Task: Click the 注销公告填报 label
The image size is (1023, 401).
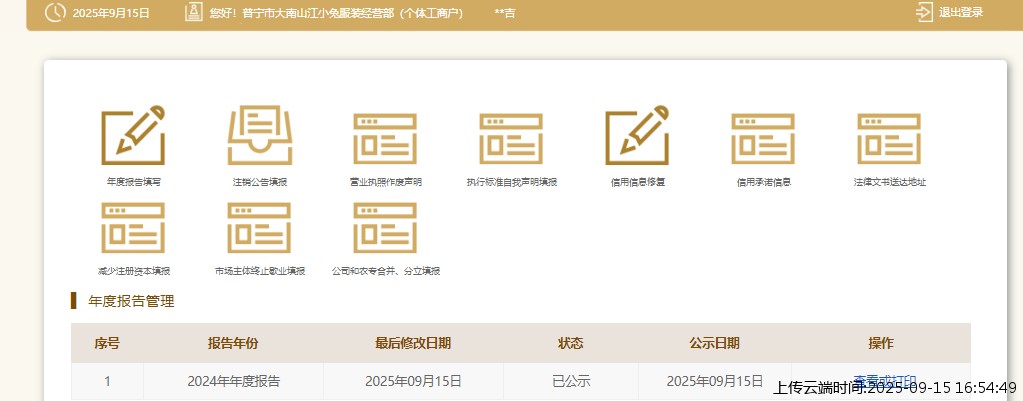Action: coord(260,183)
